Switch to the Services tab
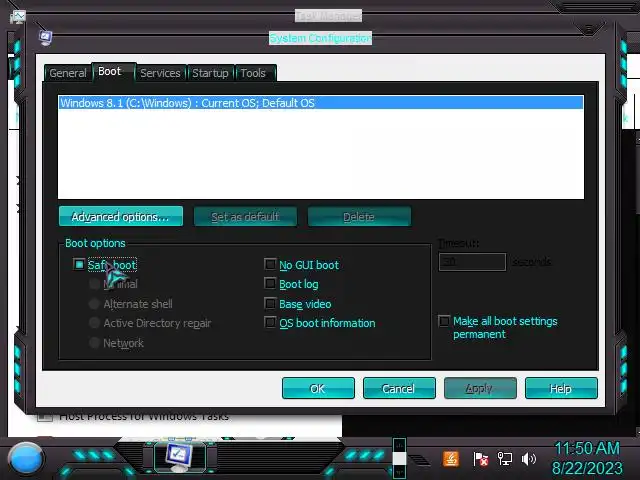640x480 pixels. (160, 73)
